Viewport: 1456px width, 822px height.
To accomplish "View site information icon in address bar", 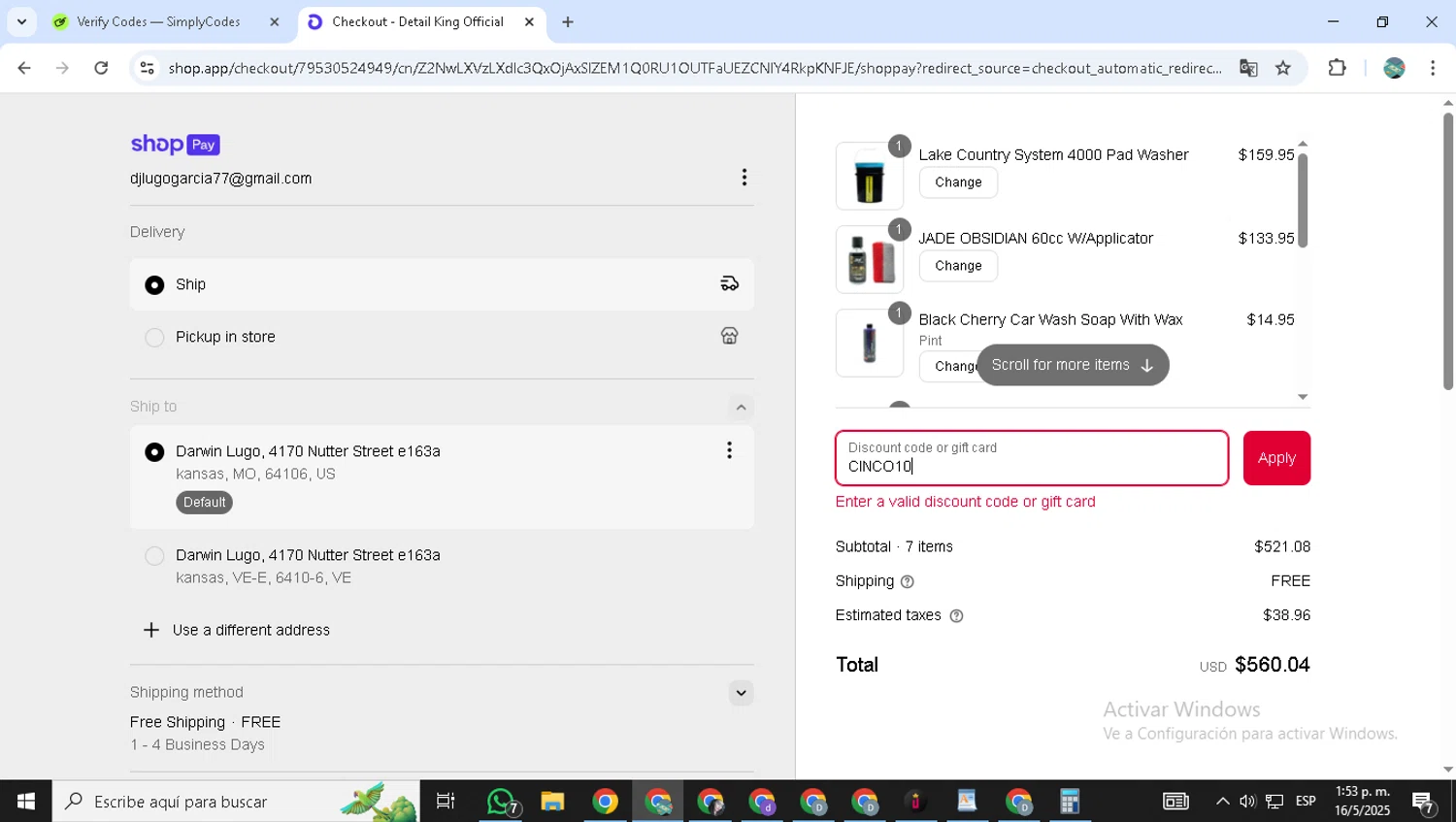I will (148, 68).
